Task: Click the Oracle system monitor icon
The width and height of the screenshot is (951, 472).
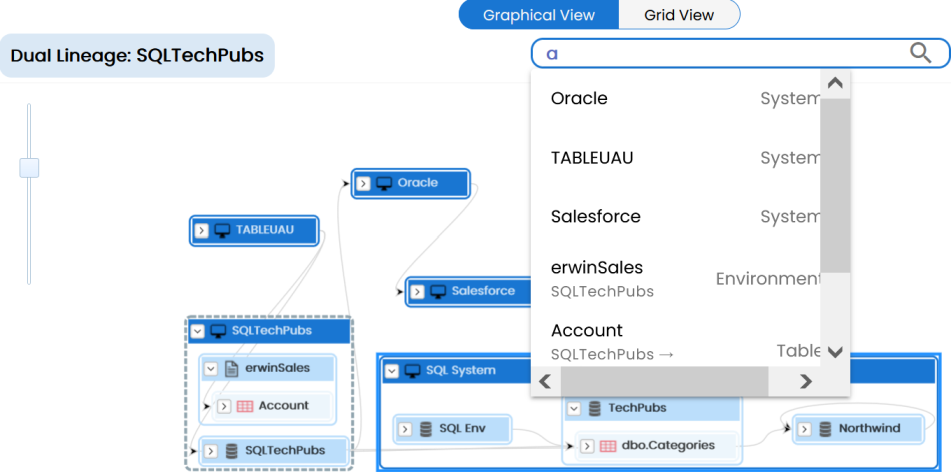Action: point(384,183)
